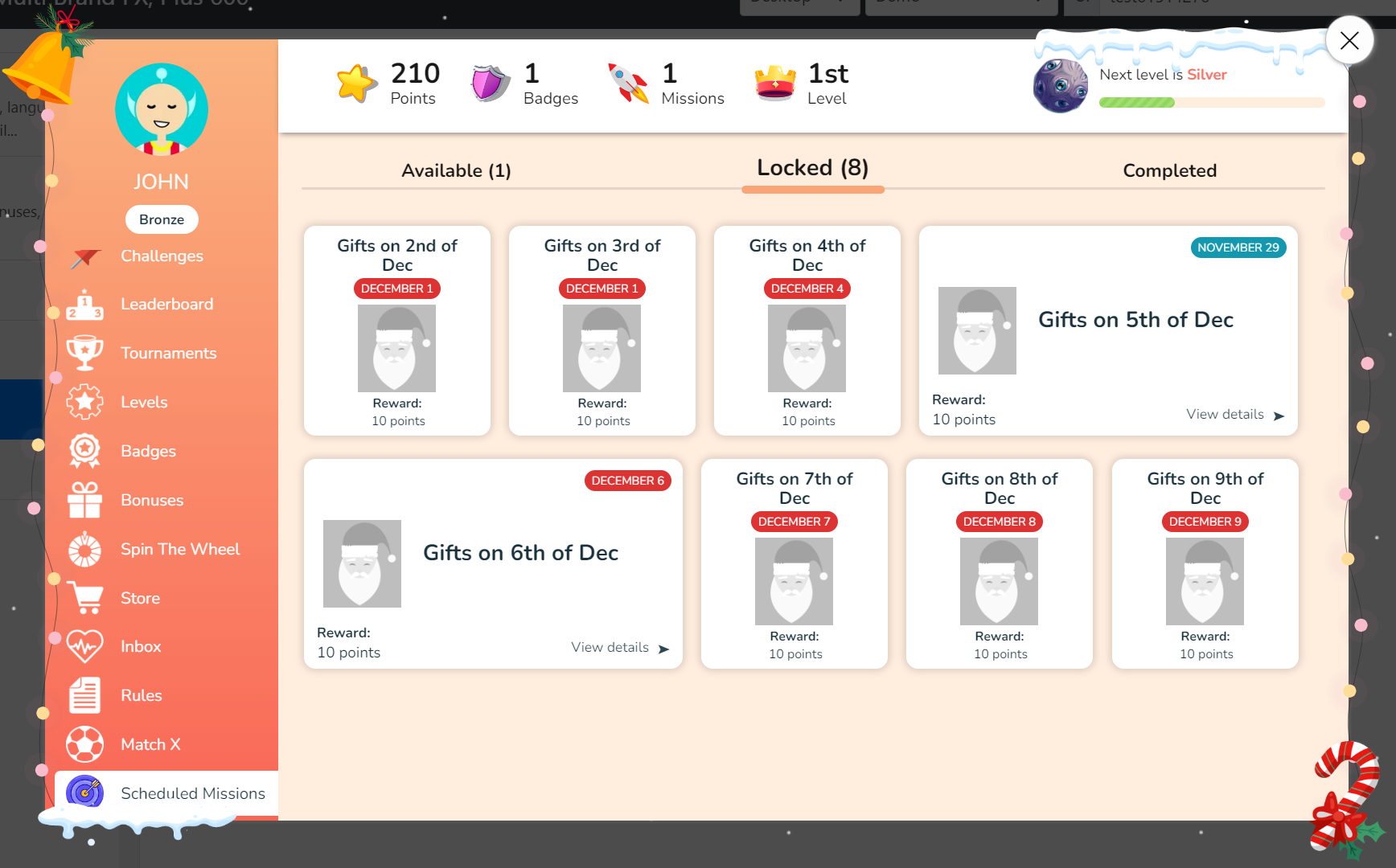Click the Bronze level badge button

162,219
